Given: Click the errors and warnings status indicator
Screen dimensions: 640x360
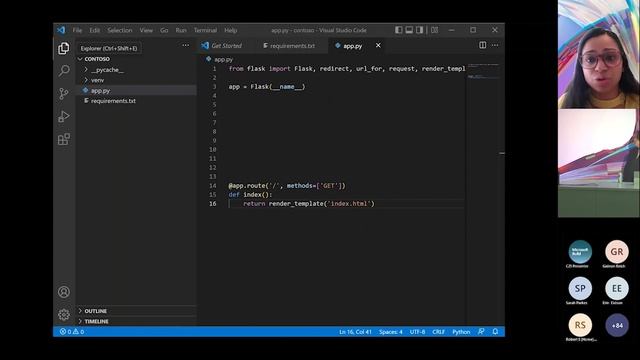Looking at the screenshot, I should click(x=72, y=331).
